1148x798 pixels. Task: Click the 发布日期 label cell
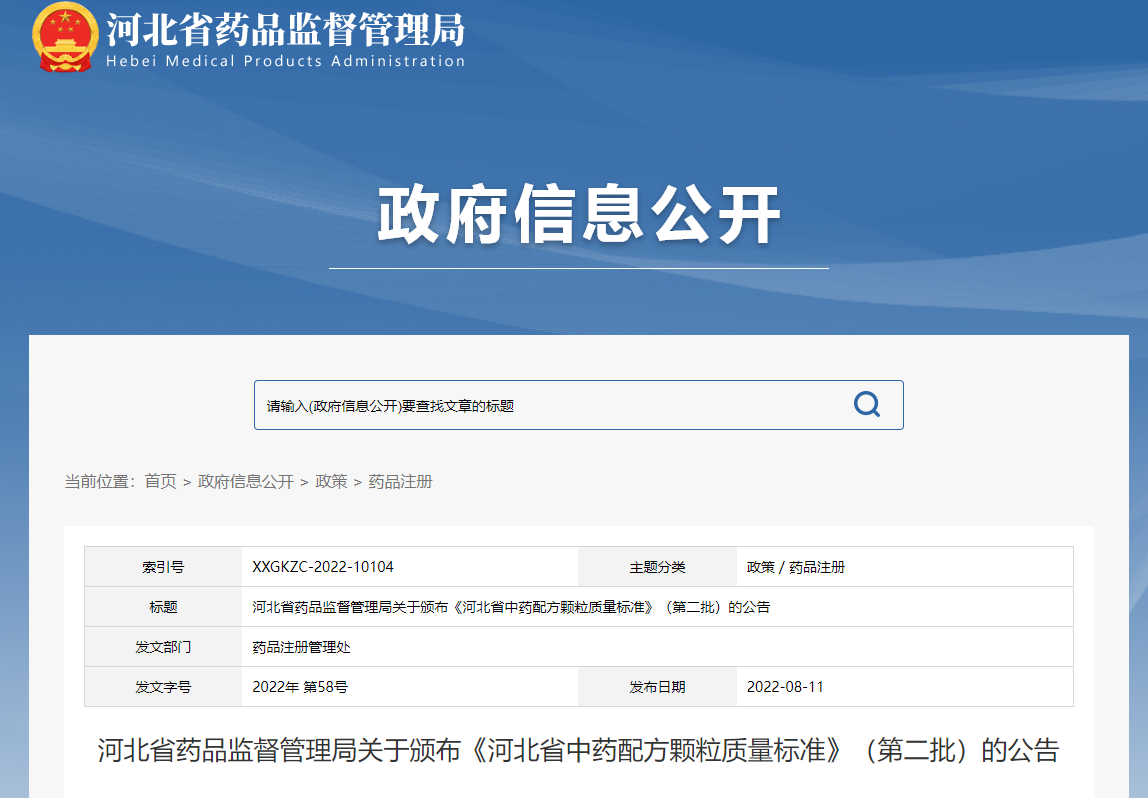(657, 687)
